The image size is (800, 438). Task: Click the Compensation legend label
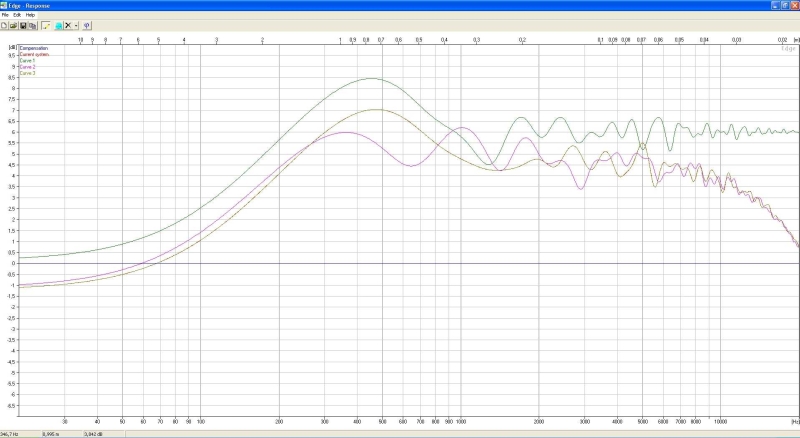click(32, 48)
